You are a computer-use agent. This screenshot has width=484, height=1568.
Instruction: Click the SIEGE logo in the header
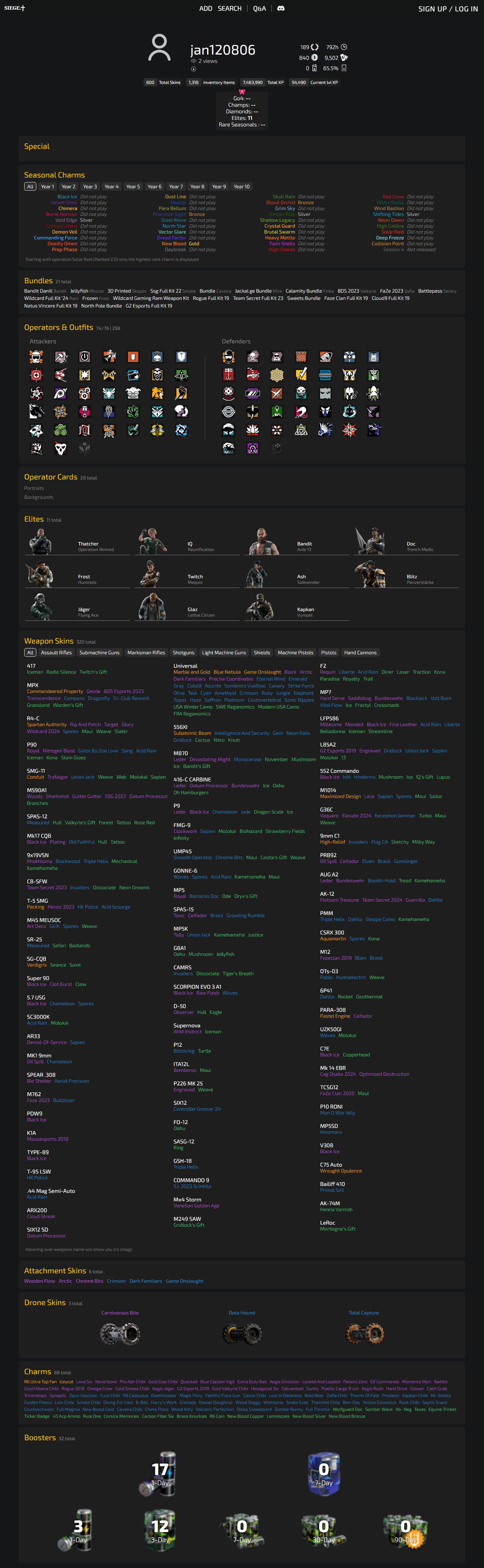15,9
